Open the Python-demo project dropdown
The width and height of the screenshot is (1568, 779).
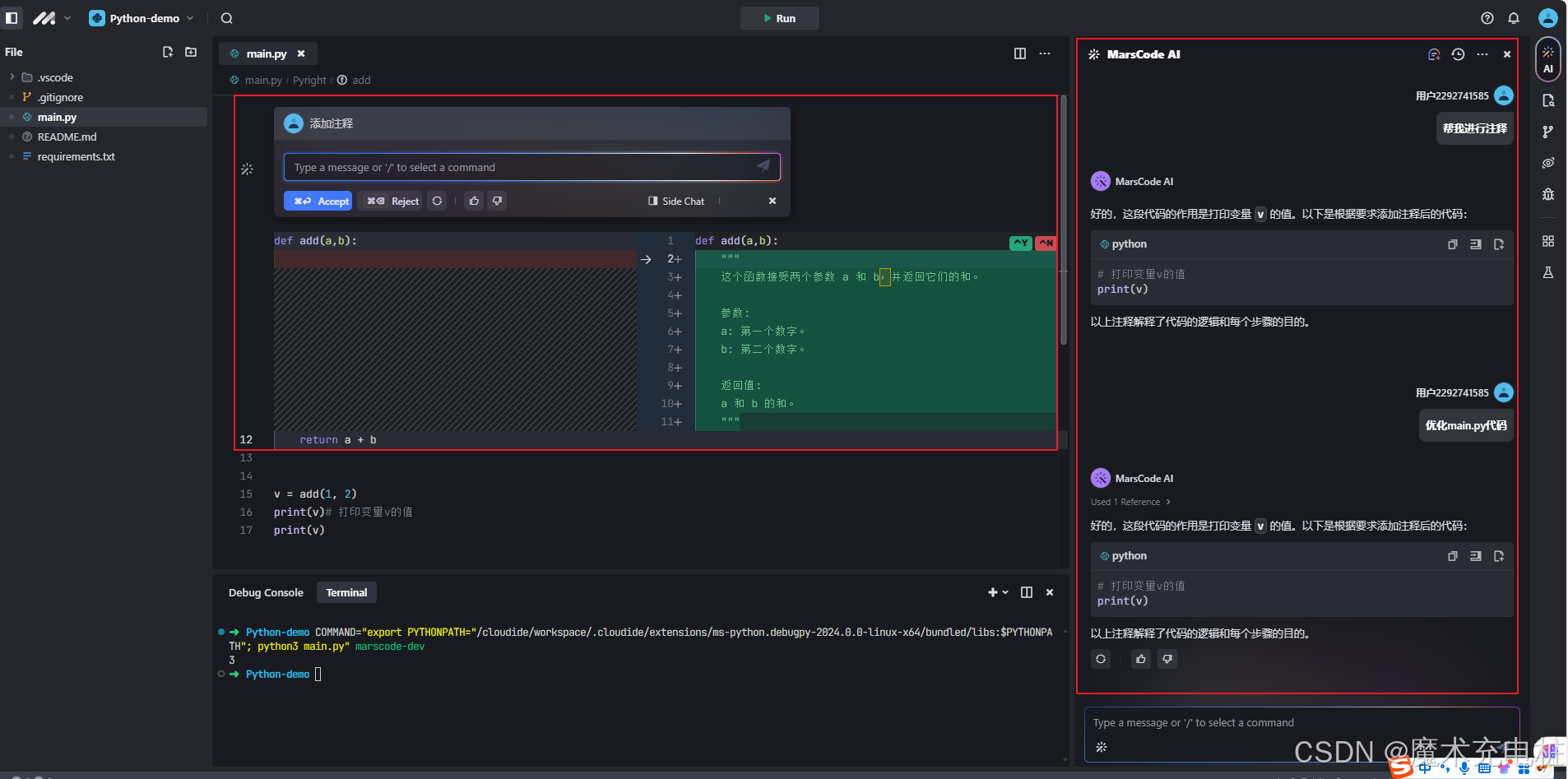point(142,18)
